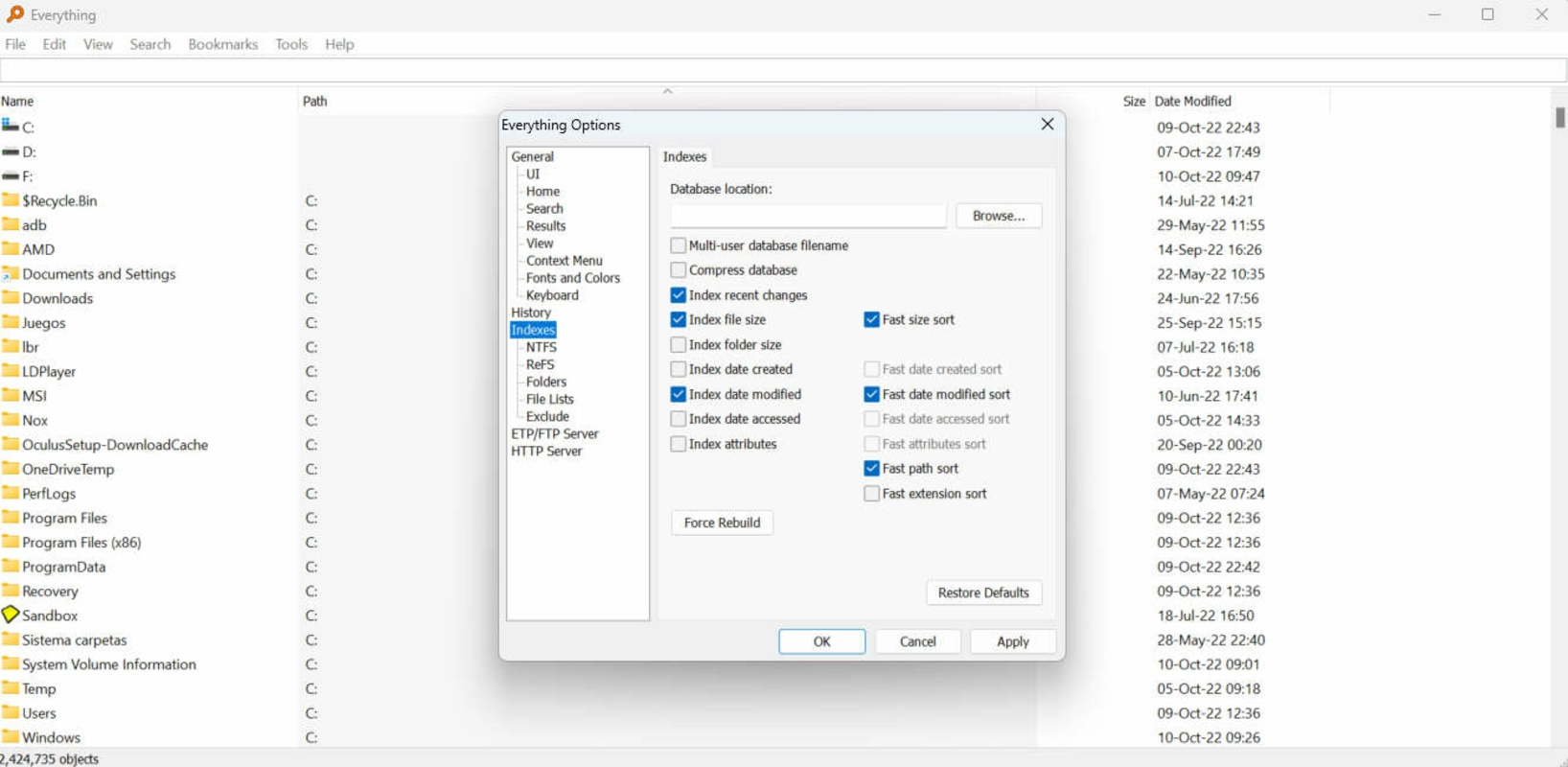Screen dimensions: 1568x767
Task: Enable Index date created
Action: click(679, 369)
